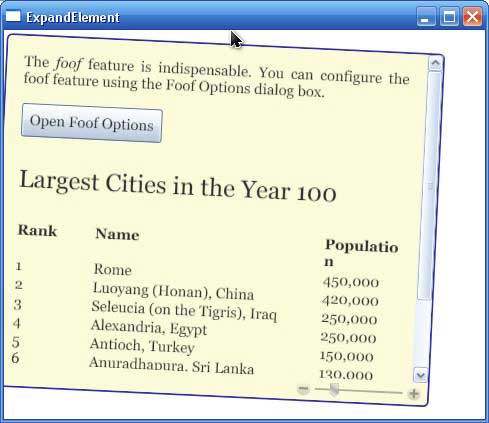The image size is (489, 423).
Task: Click the ExpandElement window icon in title bar
Action: point(13,16)
